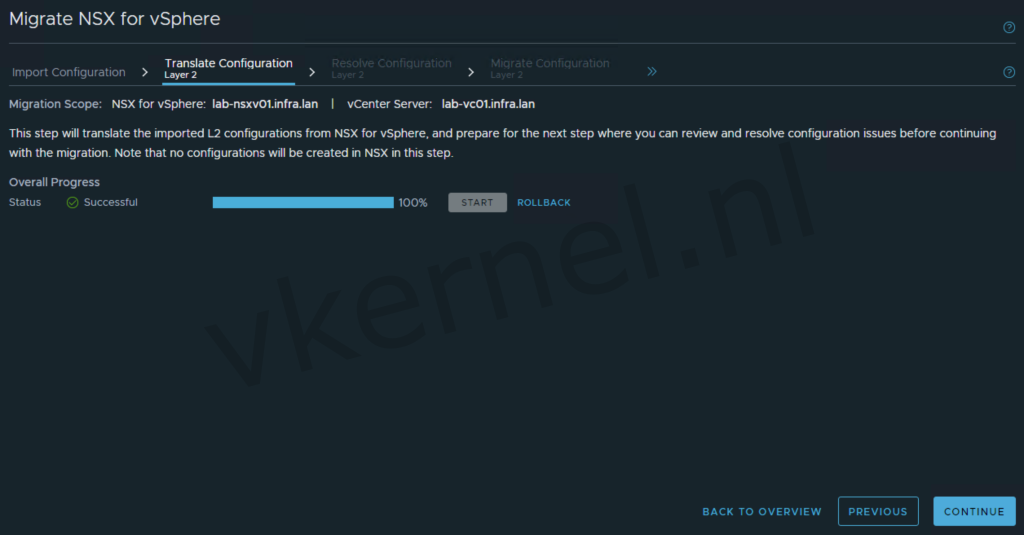
Task: Click the overall progress bar
Action: coord(303,203)
